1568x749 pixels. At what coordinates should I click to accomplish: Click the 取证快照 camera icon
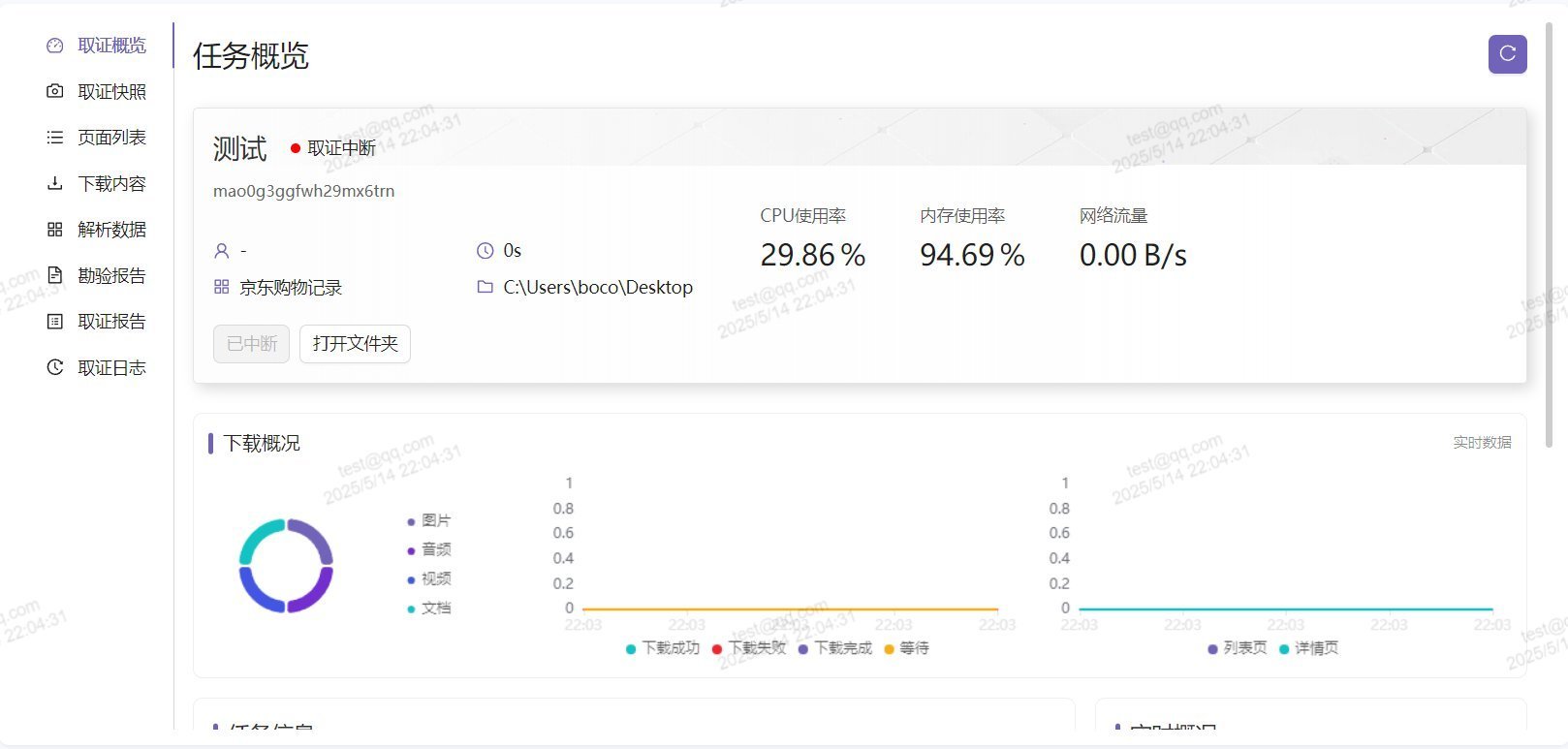coord(55,91)
